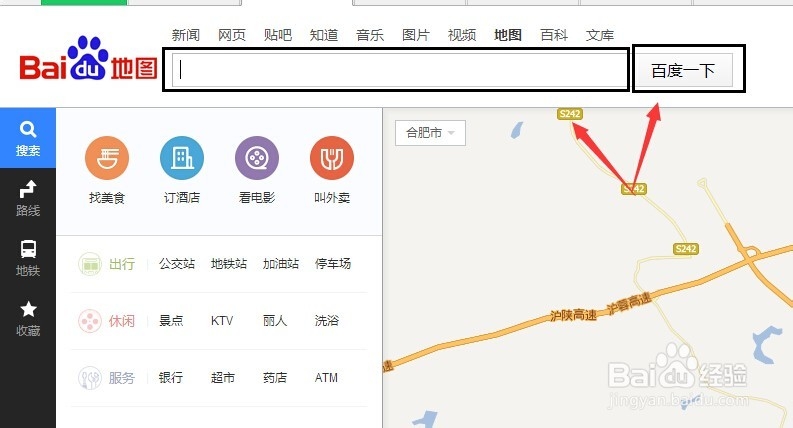This screenshot has width=793, height=428.
Task: Switch to the 音乐 tab
Action: click(370, 35)
